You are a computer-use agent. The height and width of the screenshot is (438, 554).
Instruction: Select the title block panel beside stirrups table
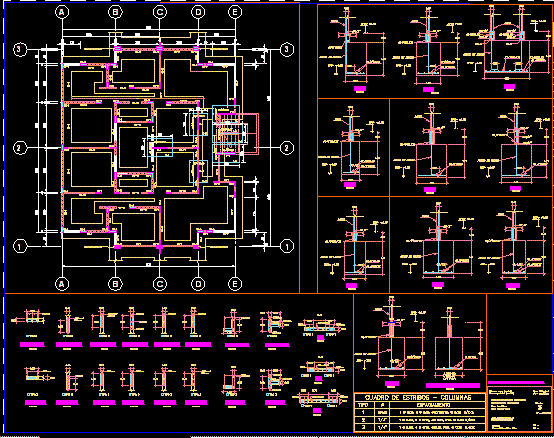tap(519, 409)
